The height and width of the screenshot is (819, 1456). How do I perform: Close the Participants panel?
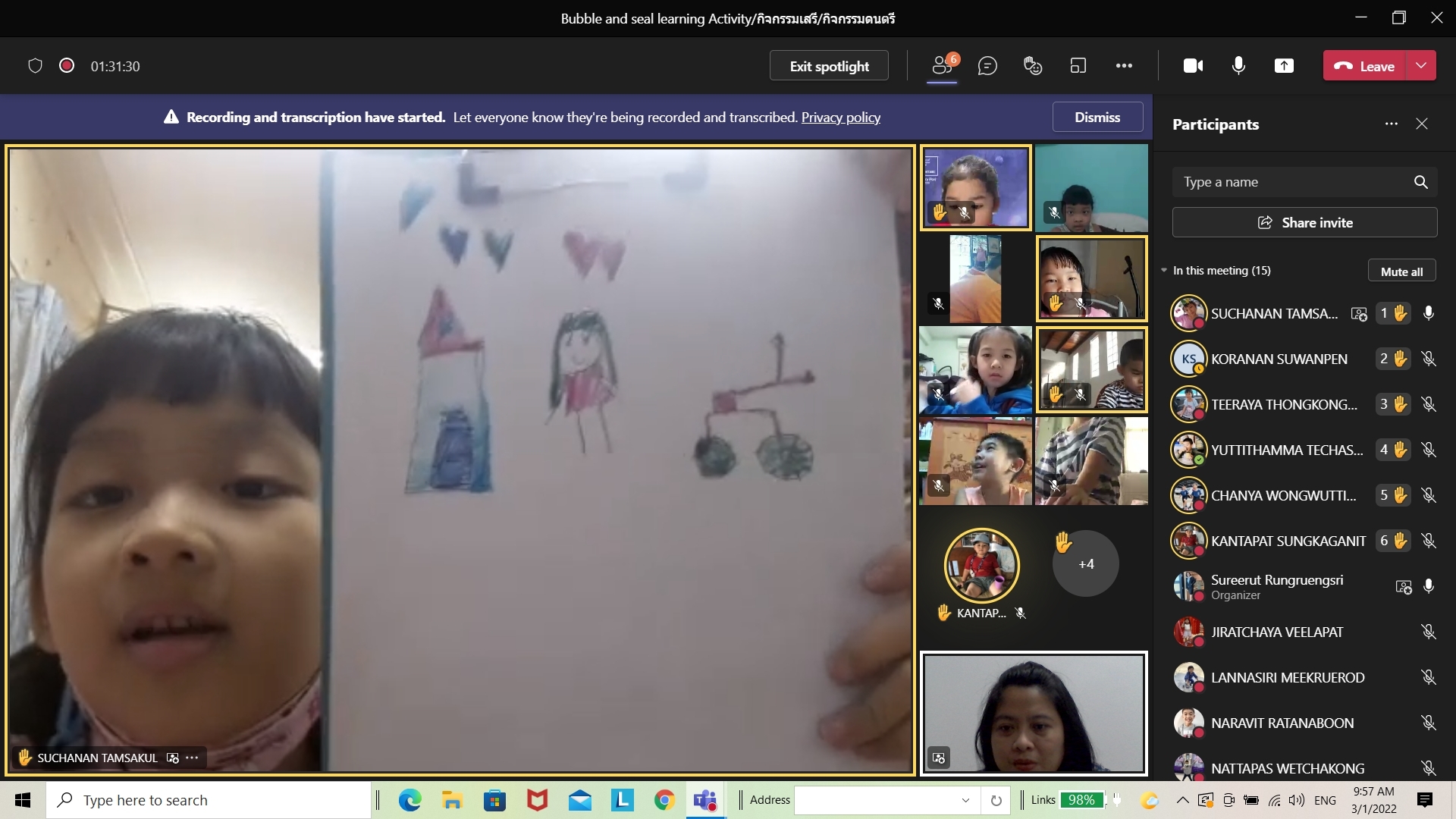1422,124
